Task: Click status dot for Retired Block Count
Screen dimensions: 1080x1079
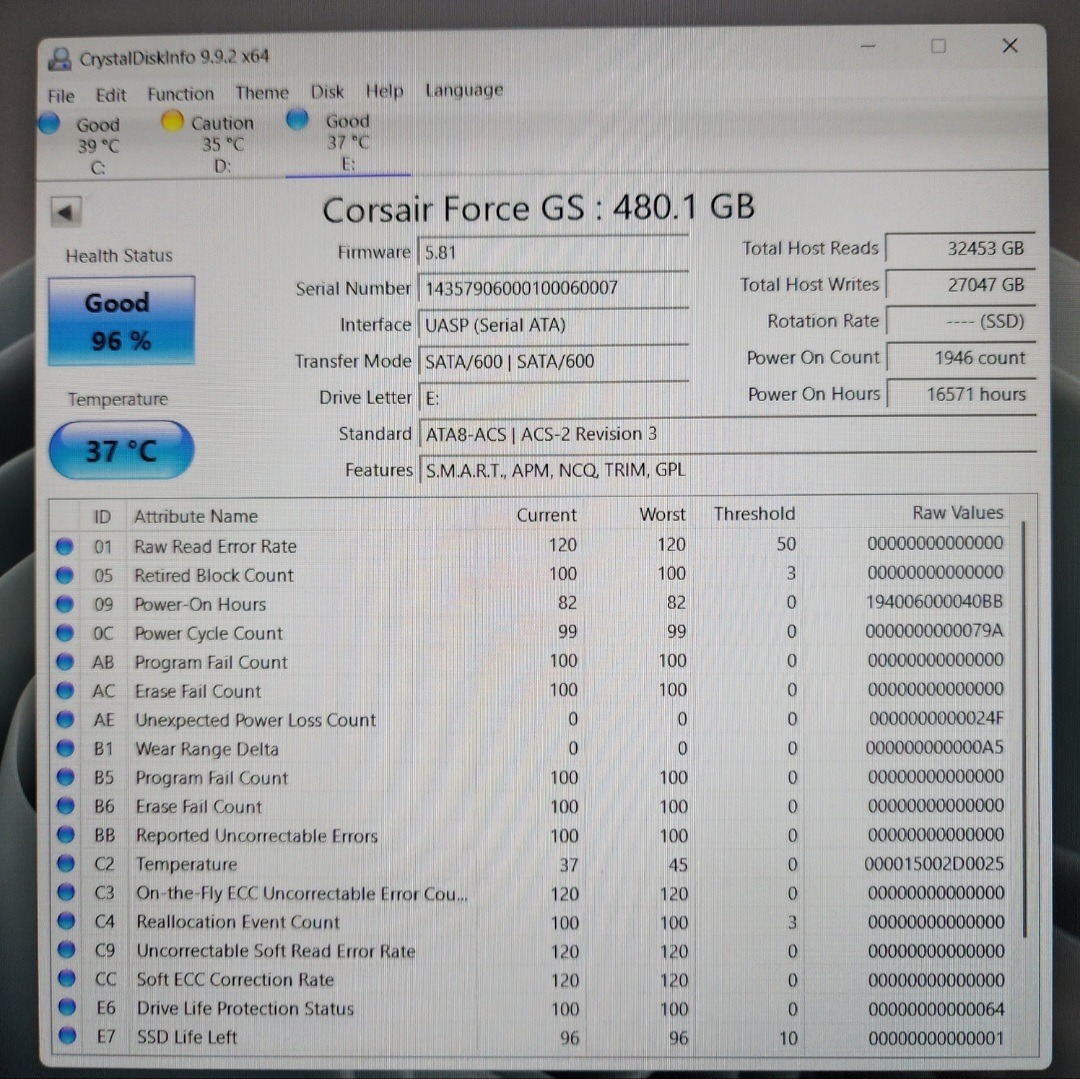Action: [x=65, y=575]
